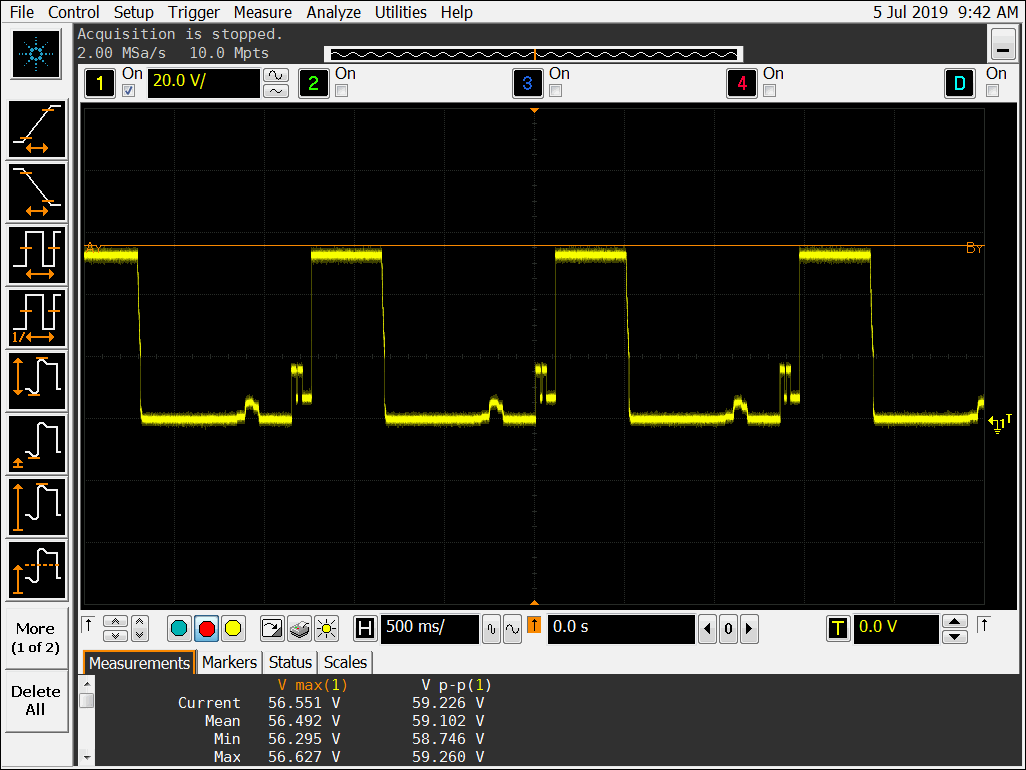Switch to the Scales tab

tap(345, 663)
